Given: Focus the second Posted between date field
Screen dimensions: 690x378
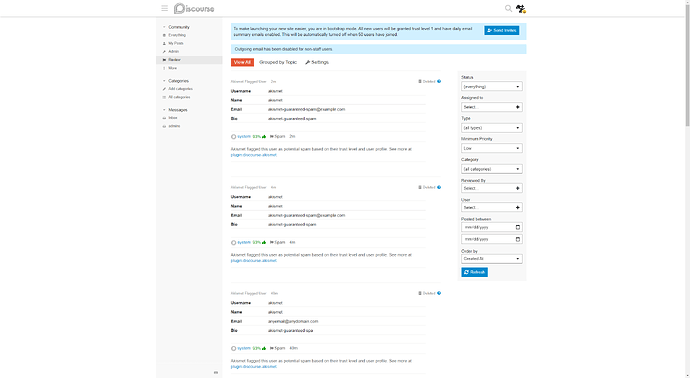Looking at the screenshot, I should [x=492, y=239].
